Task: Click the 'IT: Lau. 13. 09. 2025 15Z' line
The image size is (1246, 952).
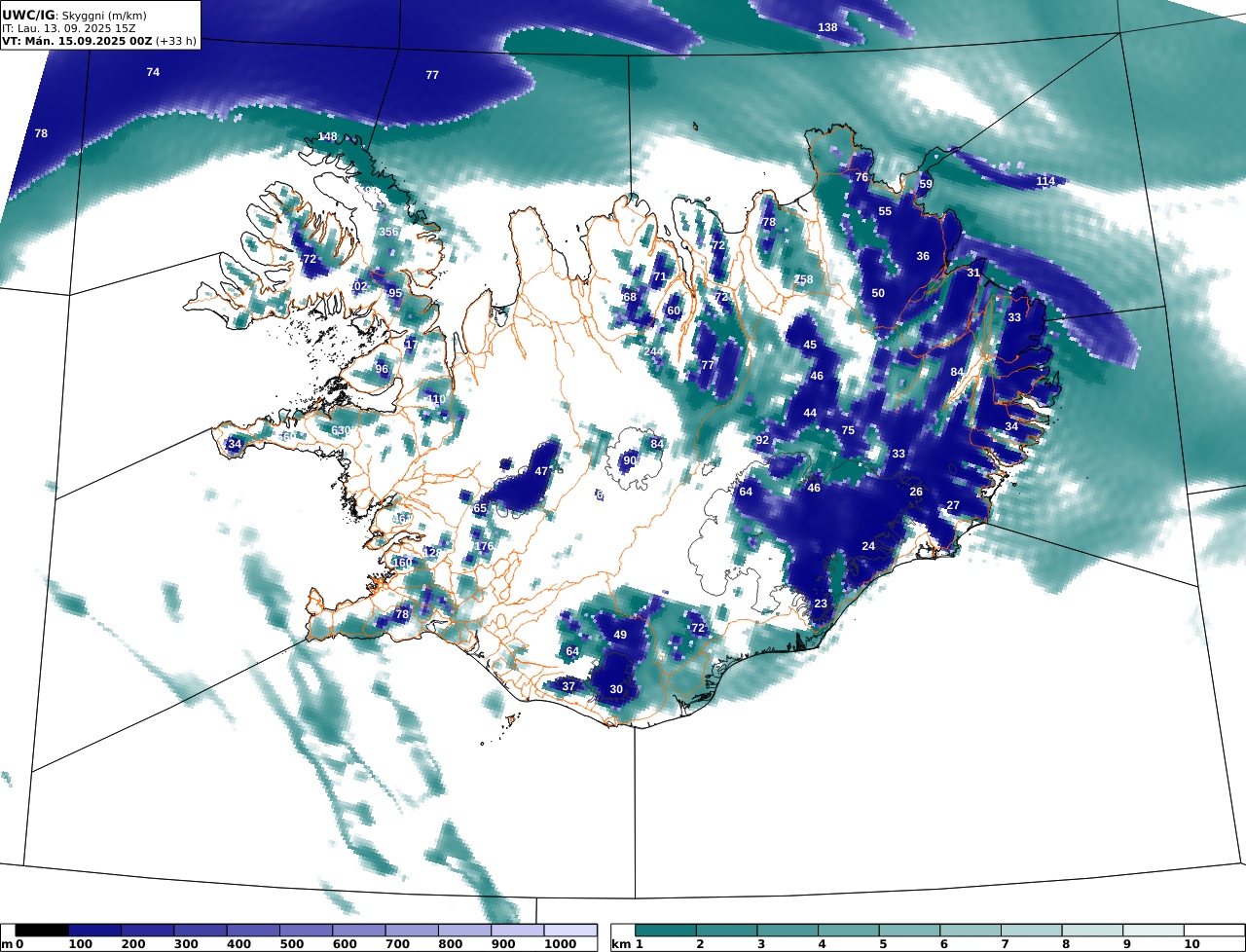Action: tap(69, 29)
